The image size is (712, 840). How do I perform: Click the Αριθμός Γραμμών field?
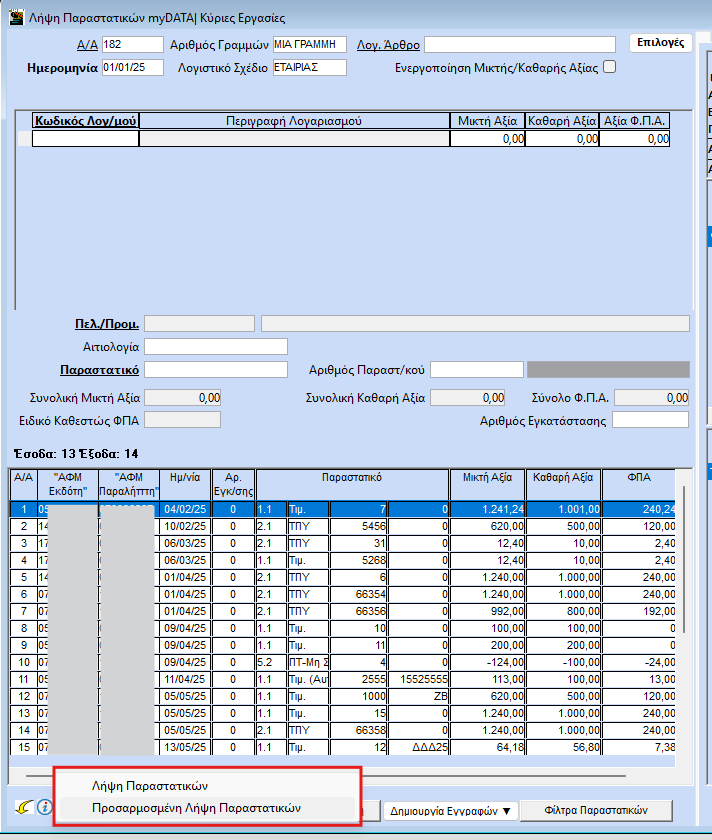point(309,44)
